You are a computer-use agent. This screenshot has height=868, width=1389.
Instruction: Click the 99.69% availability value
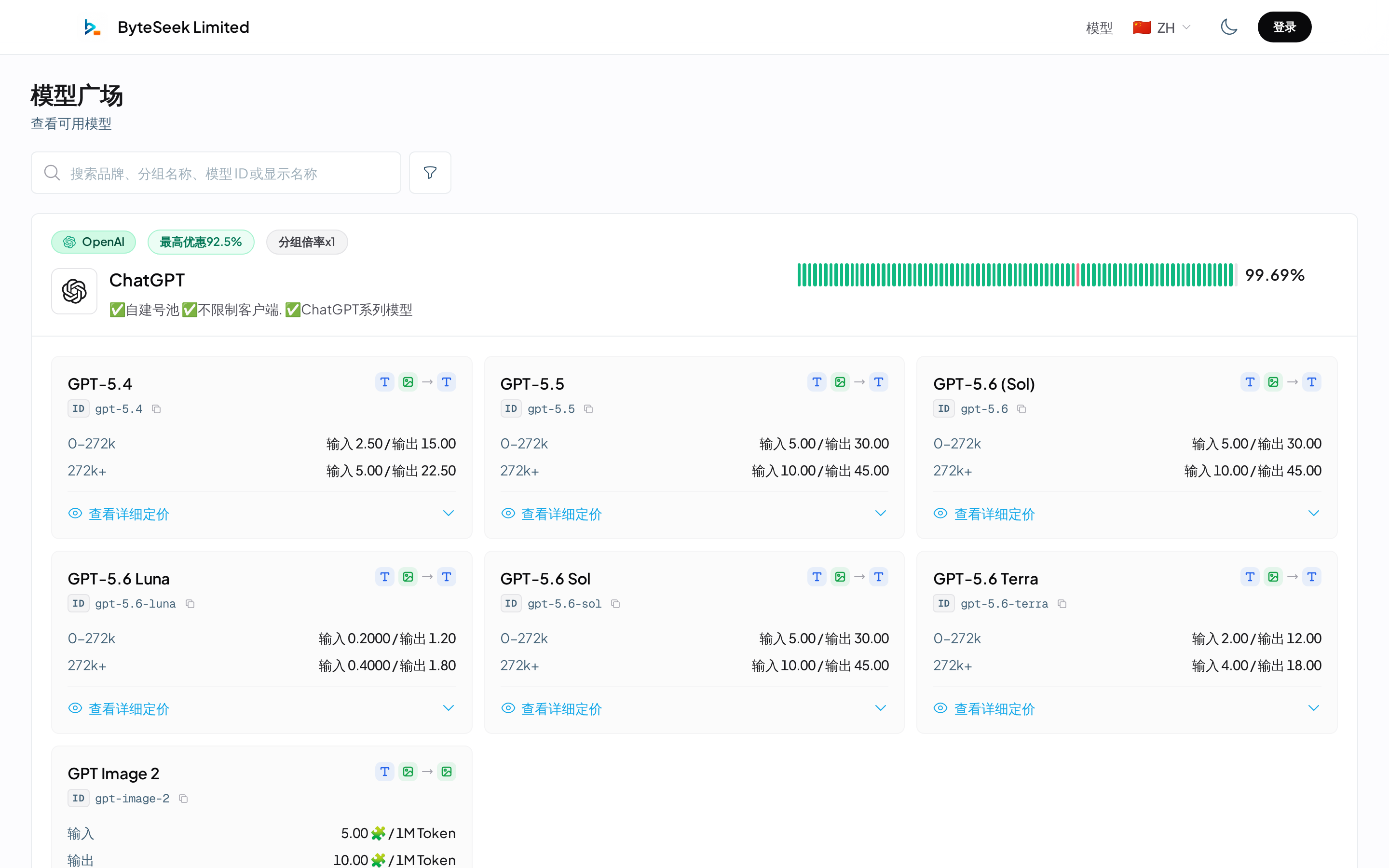[1274, 275]
